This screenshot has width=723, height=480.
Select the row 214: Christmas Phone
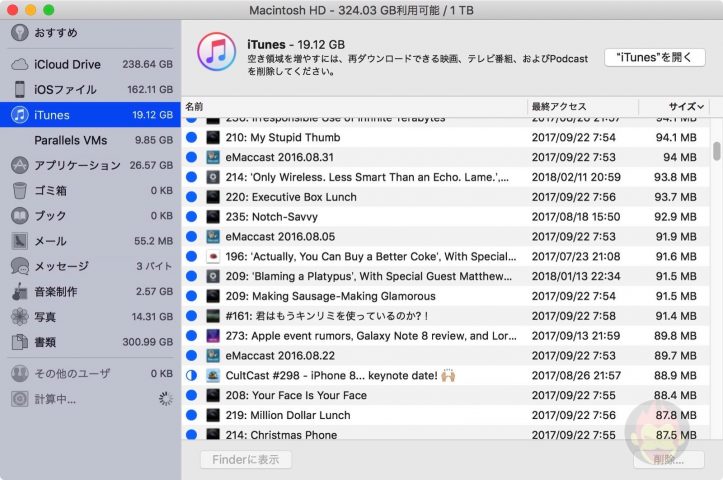coord(445,433)
